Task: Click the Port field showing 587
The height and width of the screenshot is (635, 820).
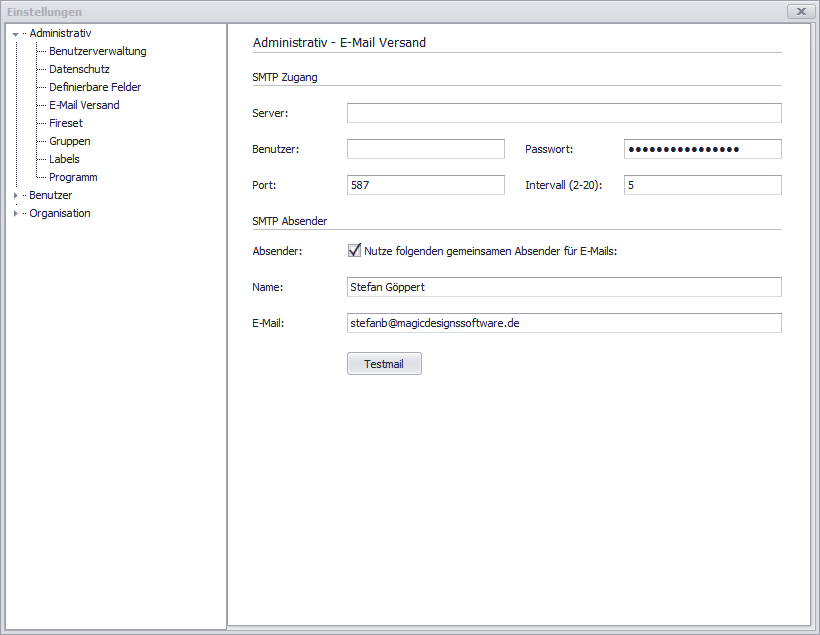Action: (425, 185)
